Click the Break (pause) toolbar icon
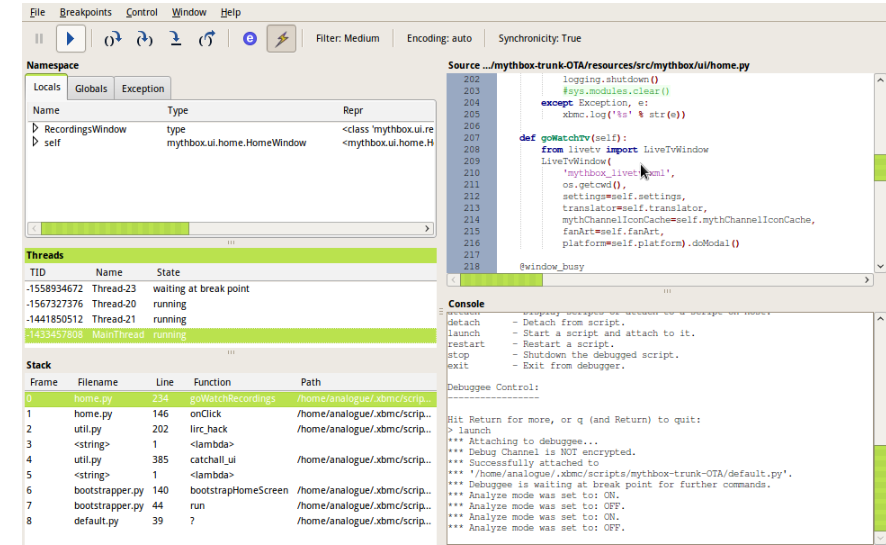 point(39,39)
